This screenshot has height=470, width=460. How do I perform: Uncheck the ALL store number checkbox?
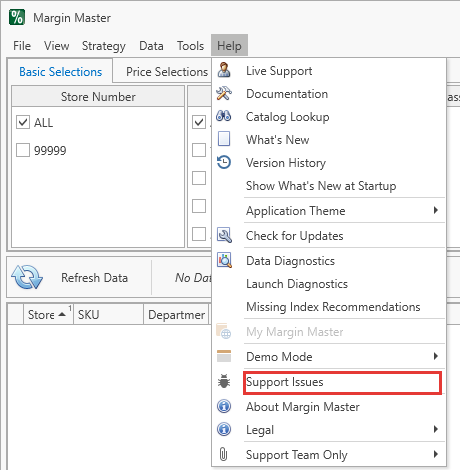tap(23, 122)
